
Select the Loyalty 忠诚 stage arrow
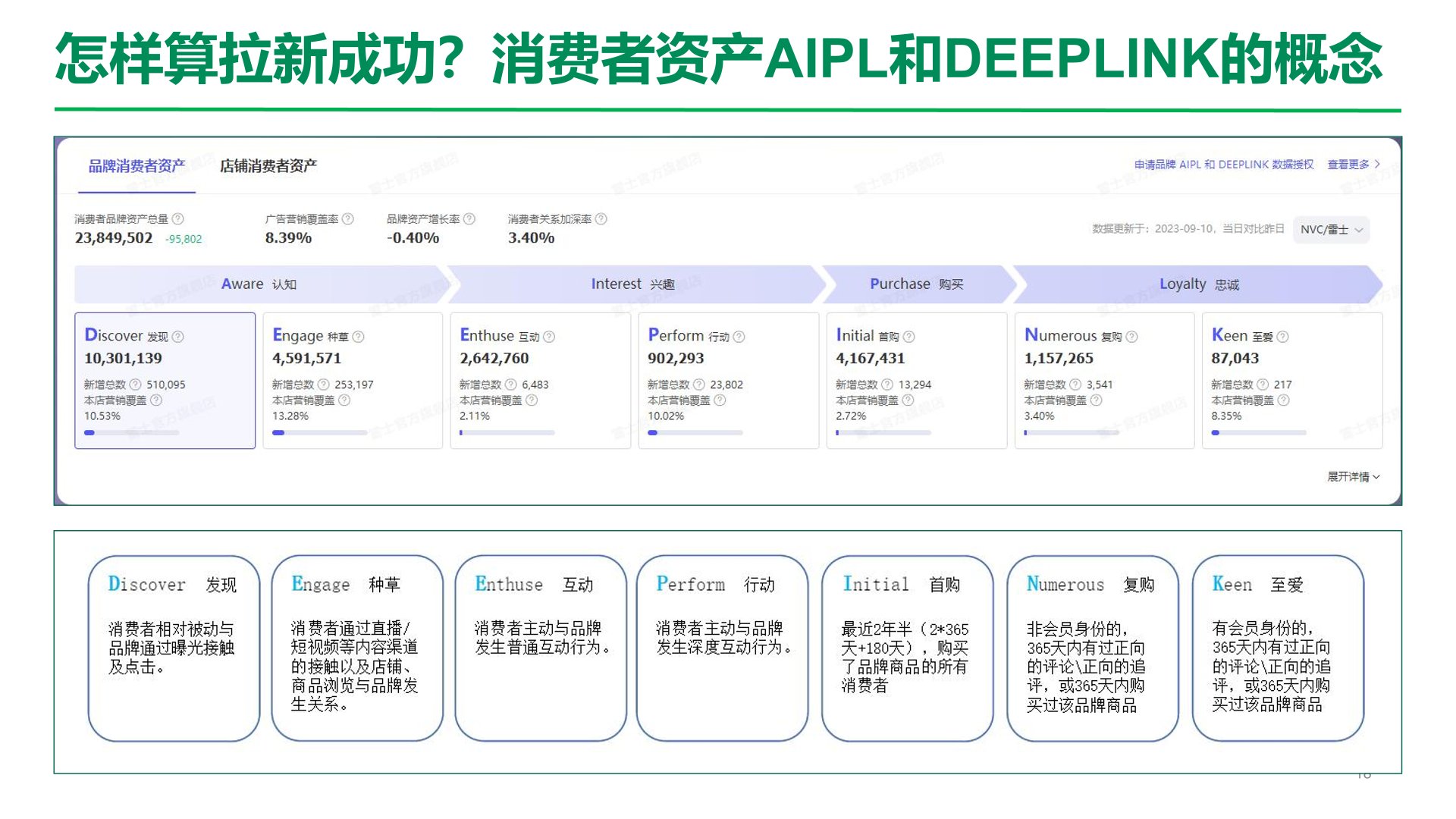tap(1198, 284)
